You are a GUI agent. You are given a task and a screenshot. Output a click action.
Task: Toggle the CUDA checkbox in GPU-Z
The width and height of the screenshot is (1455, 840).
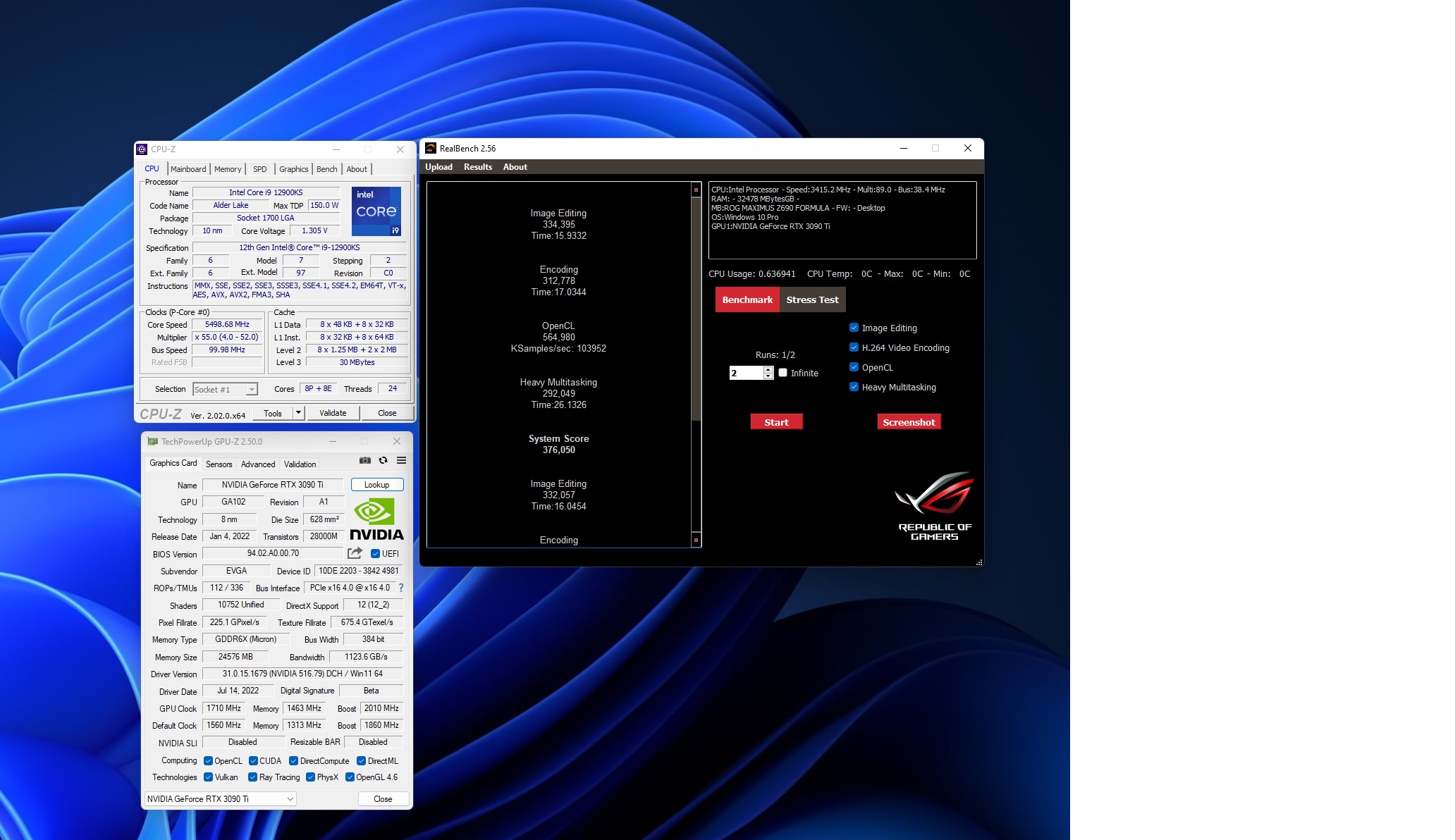(253, 760)
